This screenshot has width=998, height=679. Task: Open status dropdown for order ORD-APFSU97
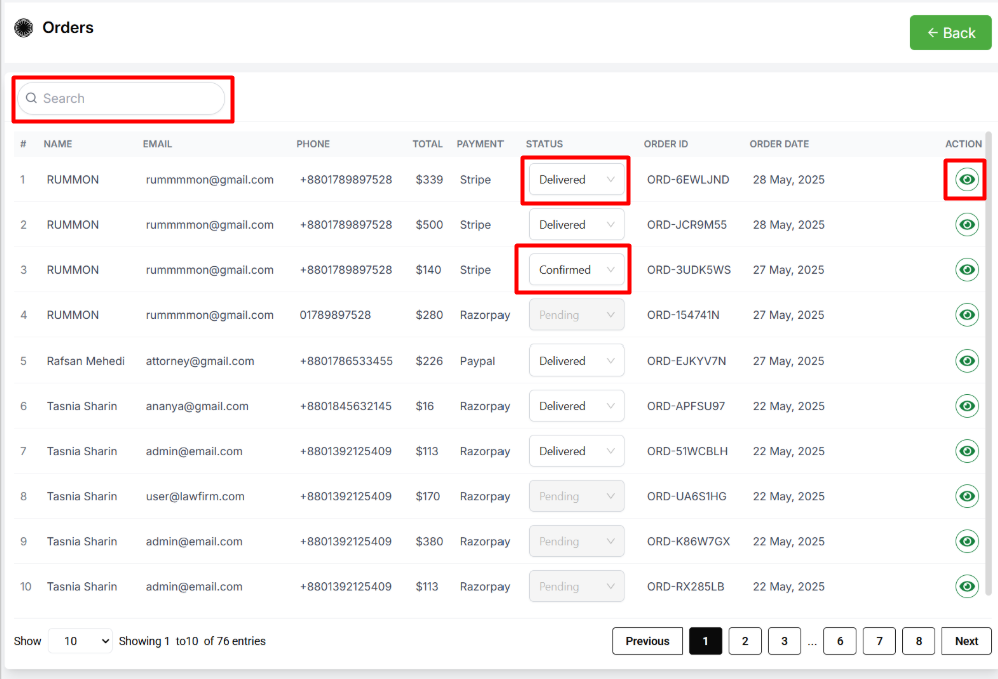(577, 406)
